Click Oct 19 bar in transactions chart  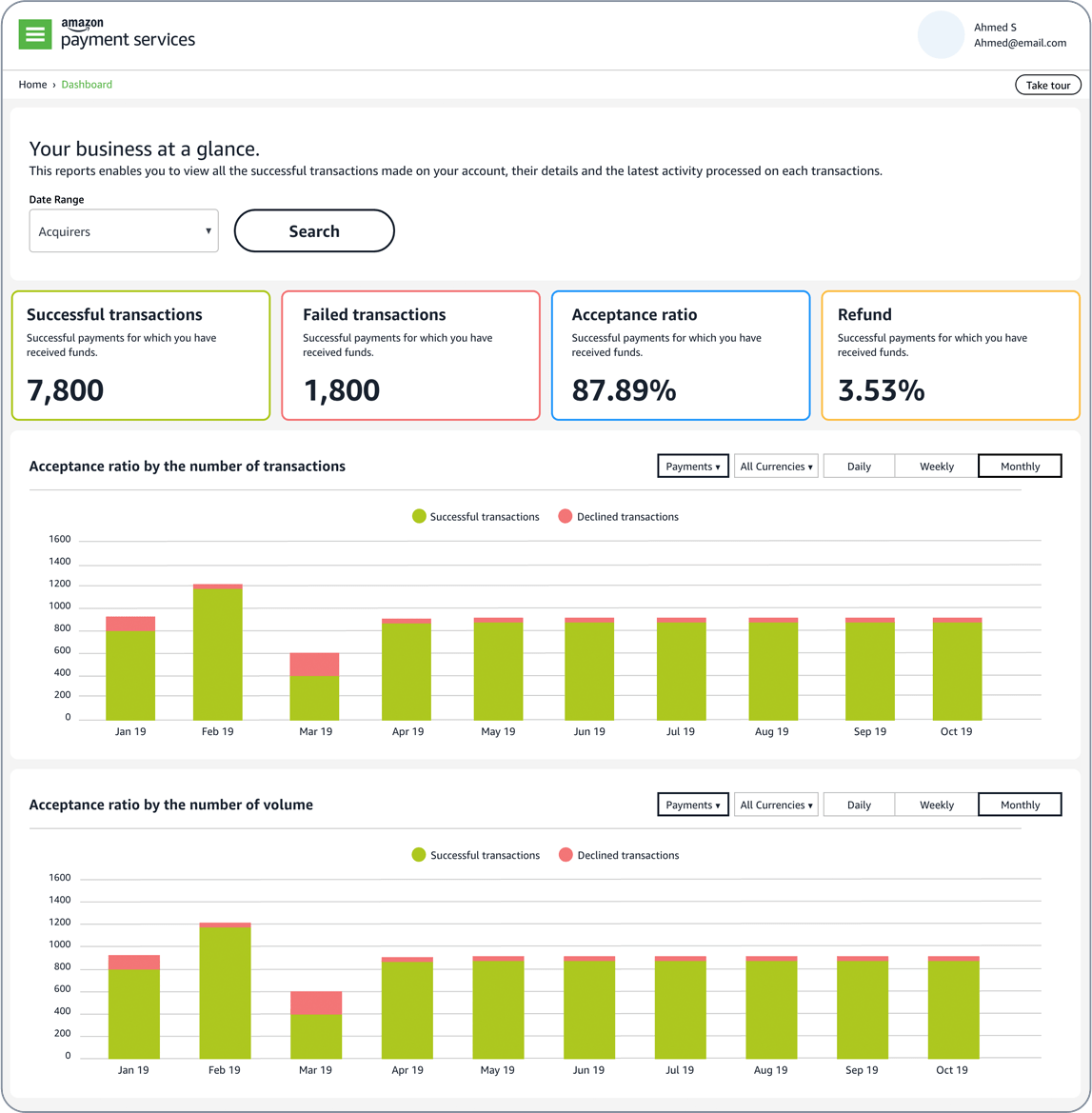coord(957,669)
